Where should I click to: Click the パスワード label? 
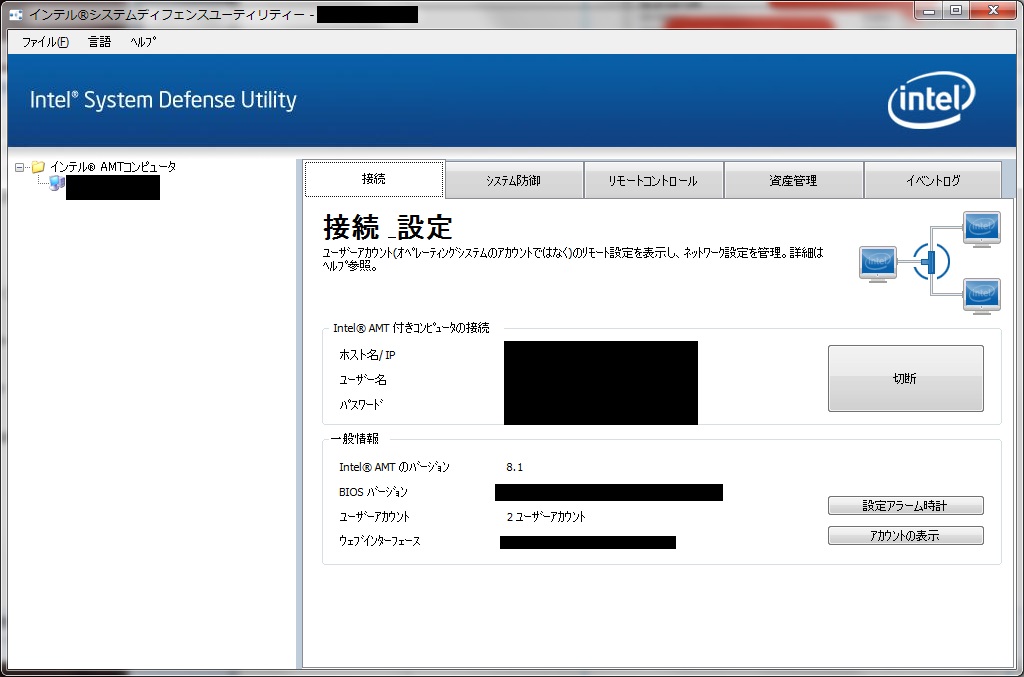pos(361,405)
